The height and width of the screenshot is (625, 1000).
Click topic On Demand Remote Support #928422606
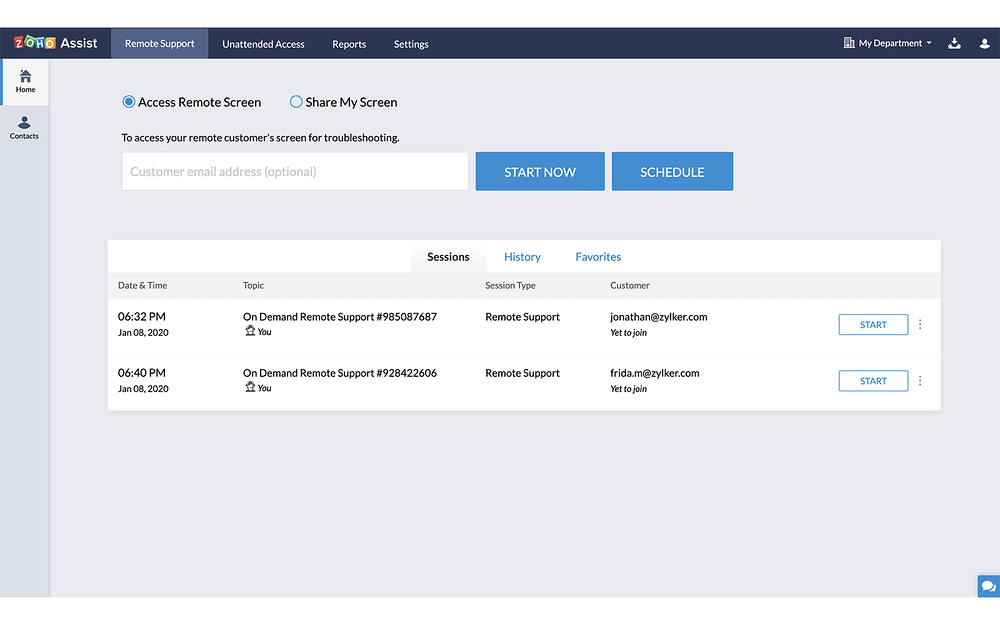(340, 372)
